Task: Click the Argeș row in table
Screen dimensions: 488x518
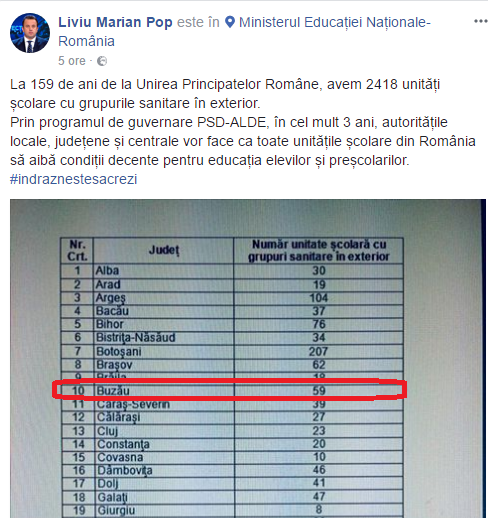Action: 232,298
